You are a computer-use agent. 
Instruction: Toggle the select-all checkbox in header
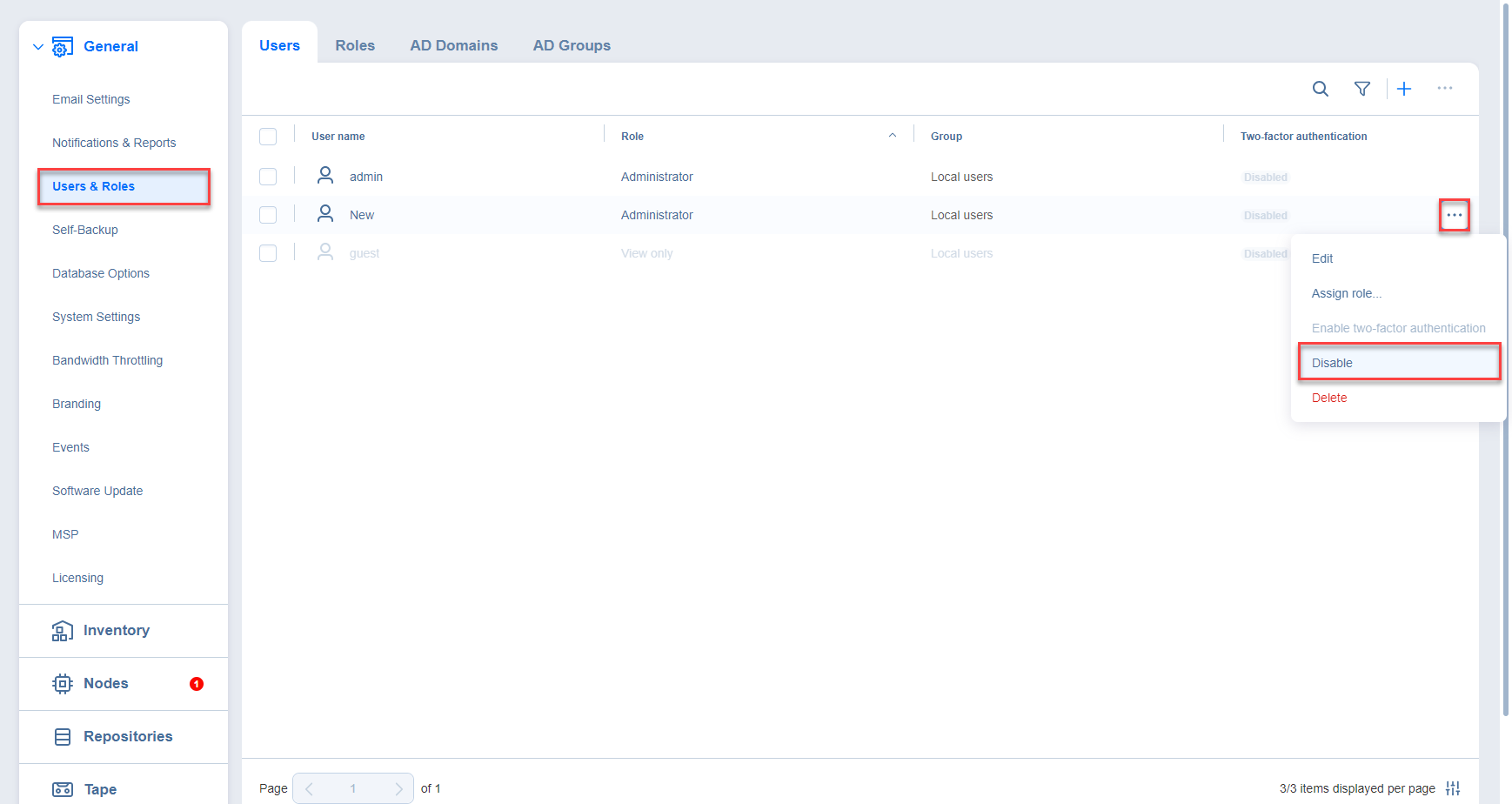tap(268, 137)
